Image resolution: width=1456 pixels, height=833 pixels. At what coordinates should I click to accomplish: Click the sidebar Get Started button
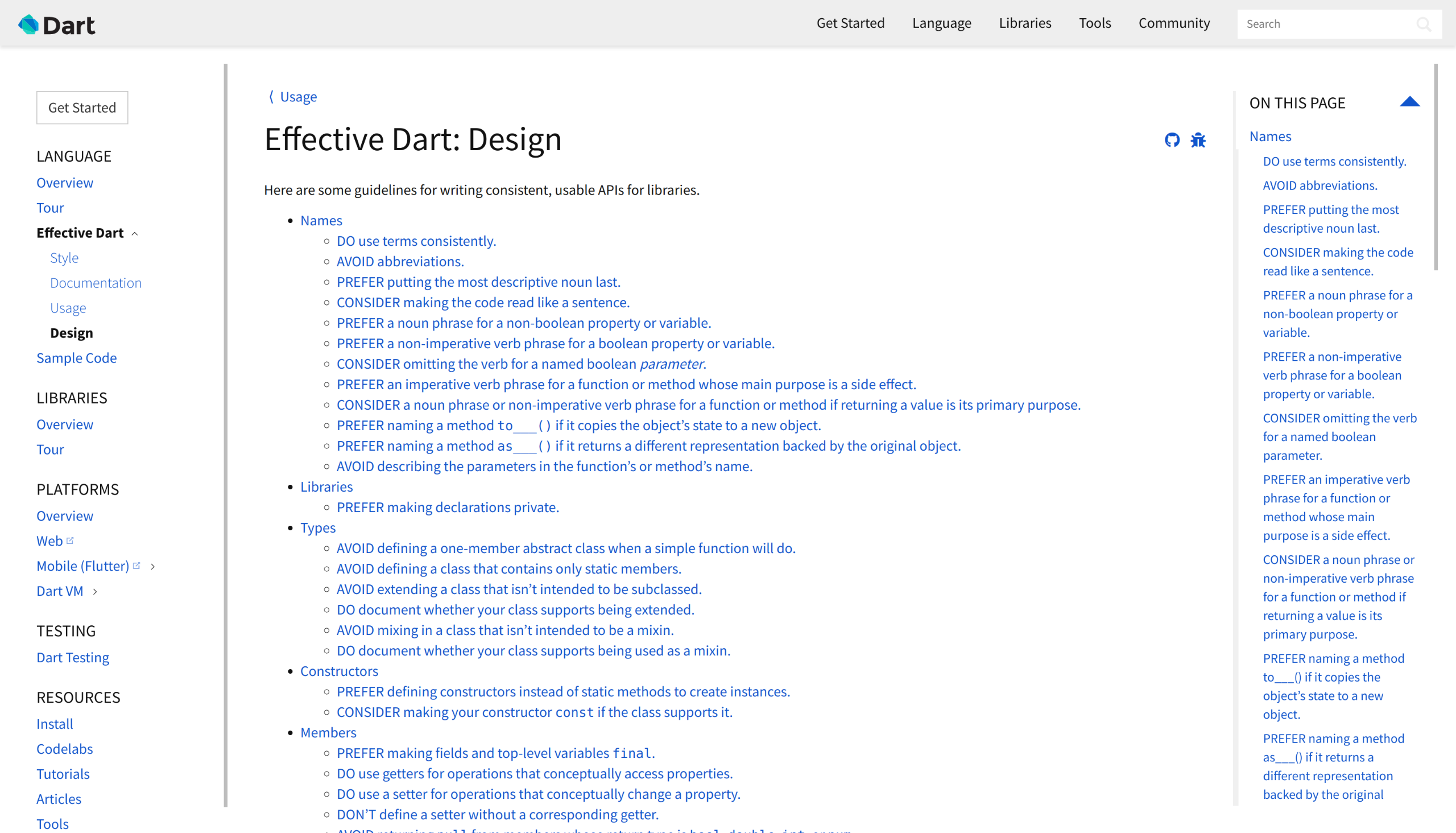tap(82, 108)
